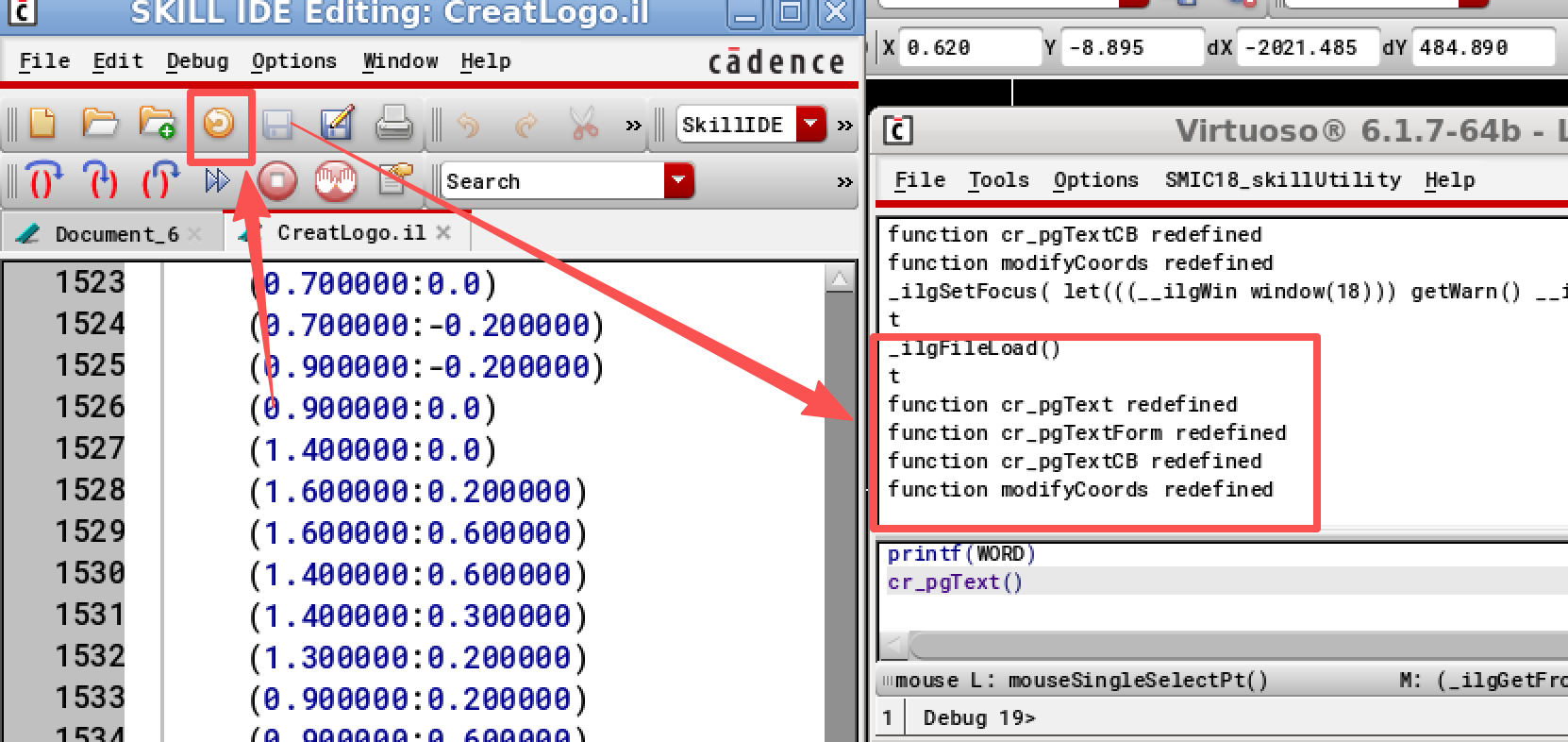Click the Cut scissors icon
1568x742 pixels.
[x=585, y=124]
